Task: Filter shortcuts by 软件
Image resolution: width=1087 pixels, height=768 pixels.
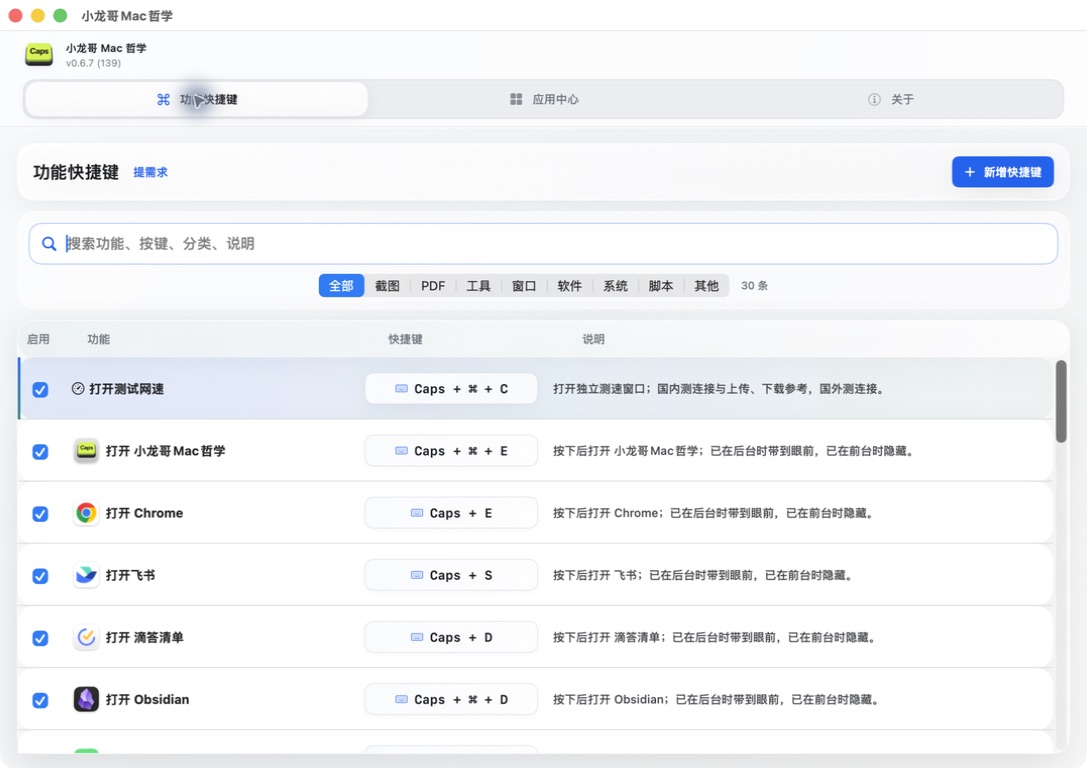Action: [x=570, y=286]
